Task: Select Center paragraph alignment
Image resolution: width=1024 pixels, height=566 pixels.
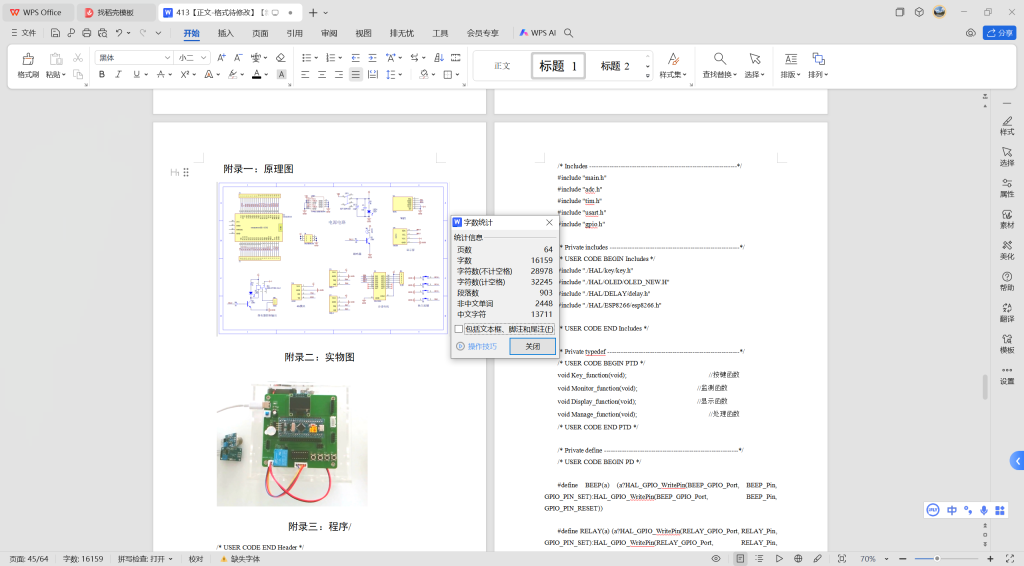Action: (x=322, y=74)
